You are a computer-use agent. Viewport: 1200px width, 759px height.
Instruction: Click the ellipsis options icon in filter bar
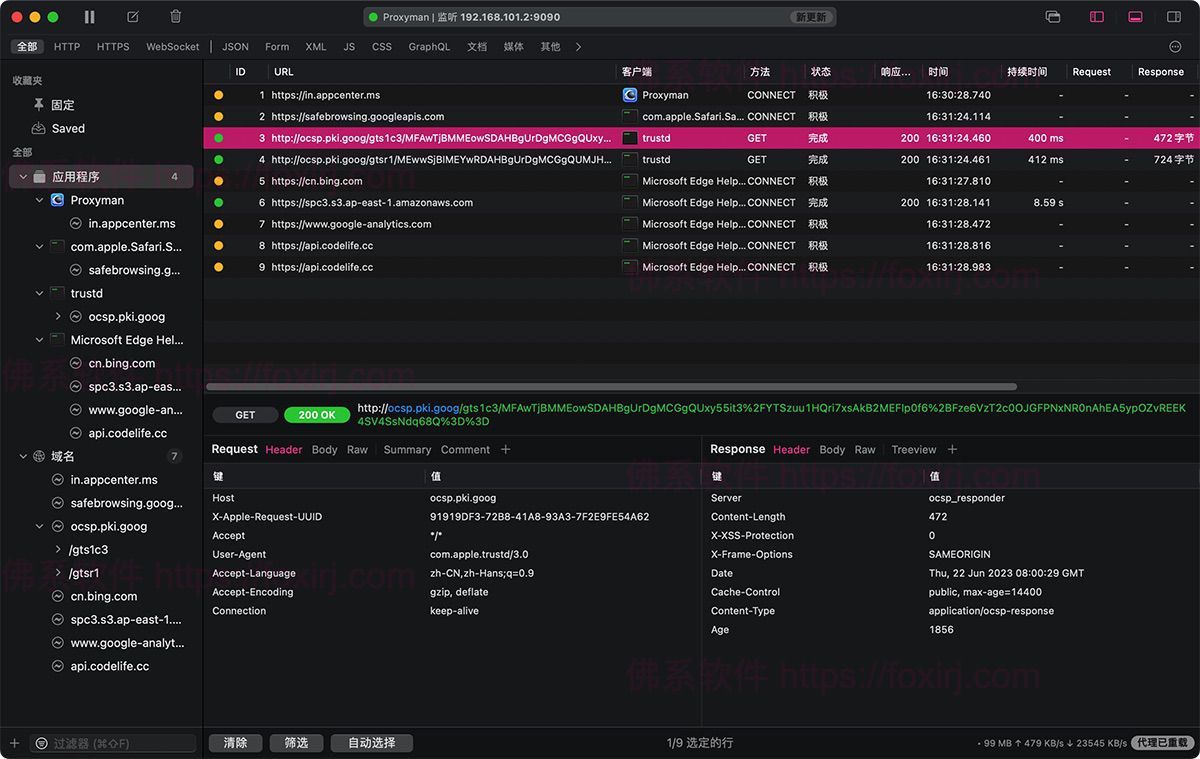1175,47
